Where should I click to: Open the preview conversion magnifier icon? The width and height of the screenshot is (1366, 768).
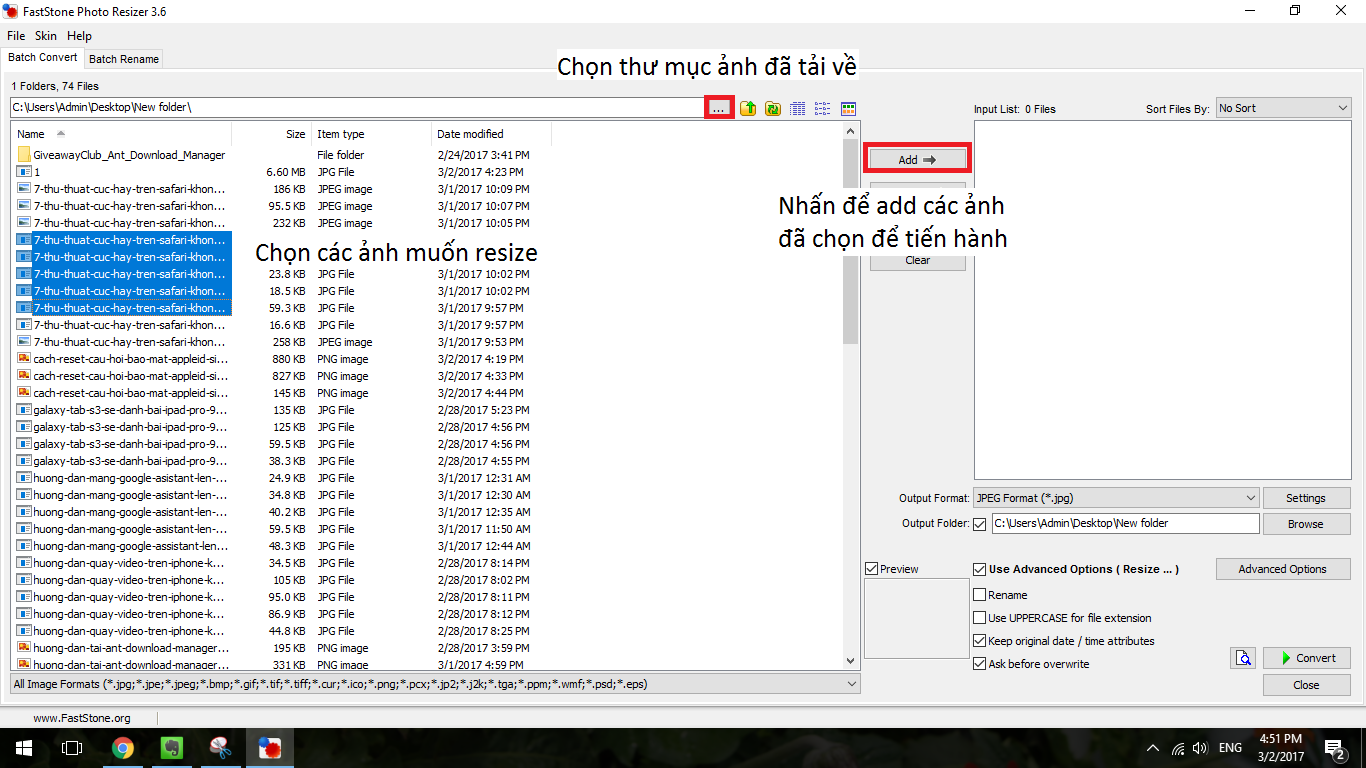1243,658
